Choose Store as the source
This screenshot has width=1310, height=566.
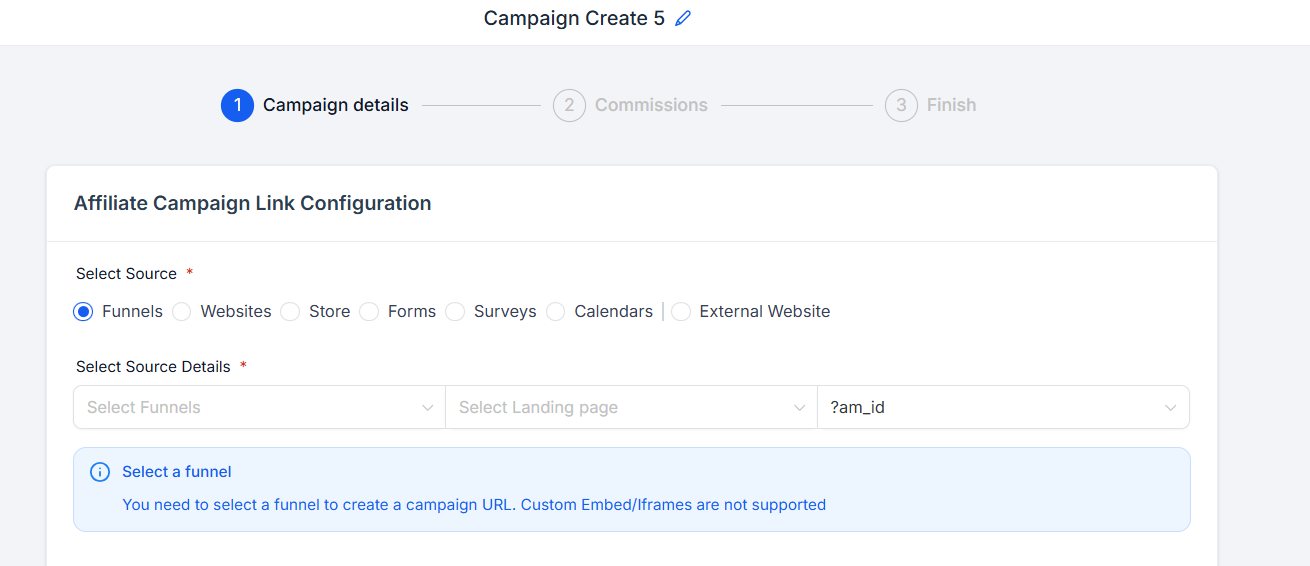click(x=290, y=312)
